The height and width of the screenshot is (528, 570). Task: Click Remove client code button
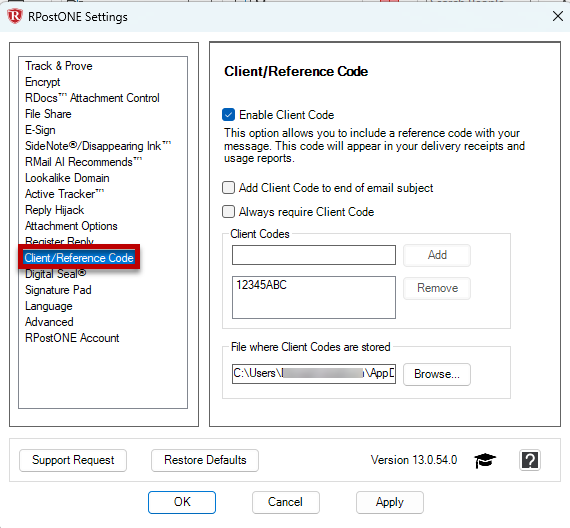coord(437,288)
